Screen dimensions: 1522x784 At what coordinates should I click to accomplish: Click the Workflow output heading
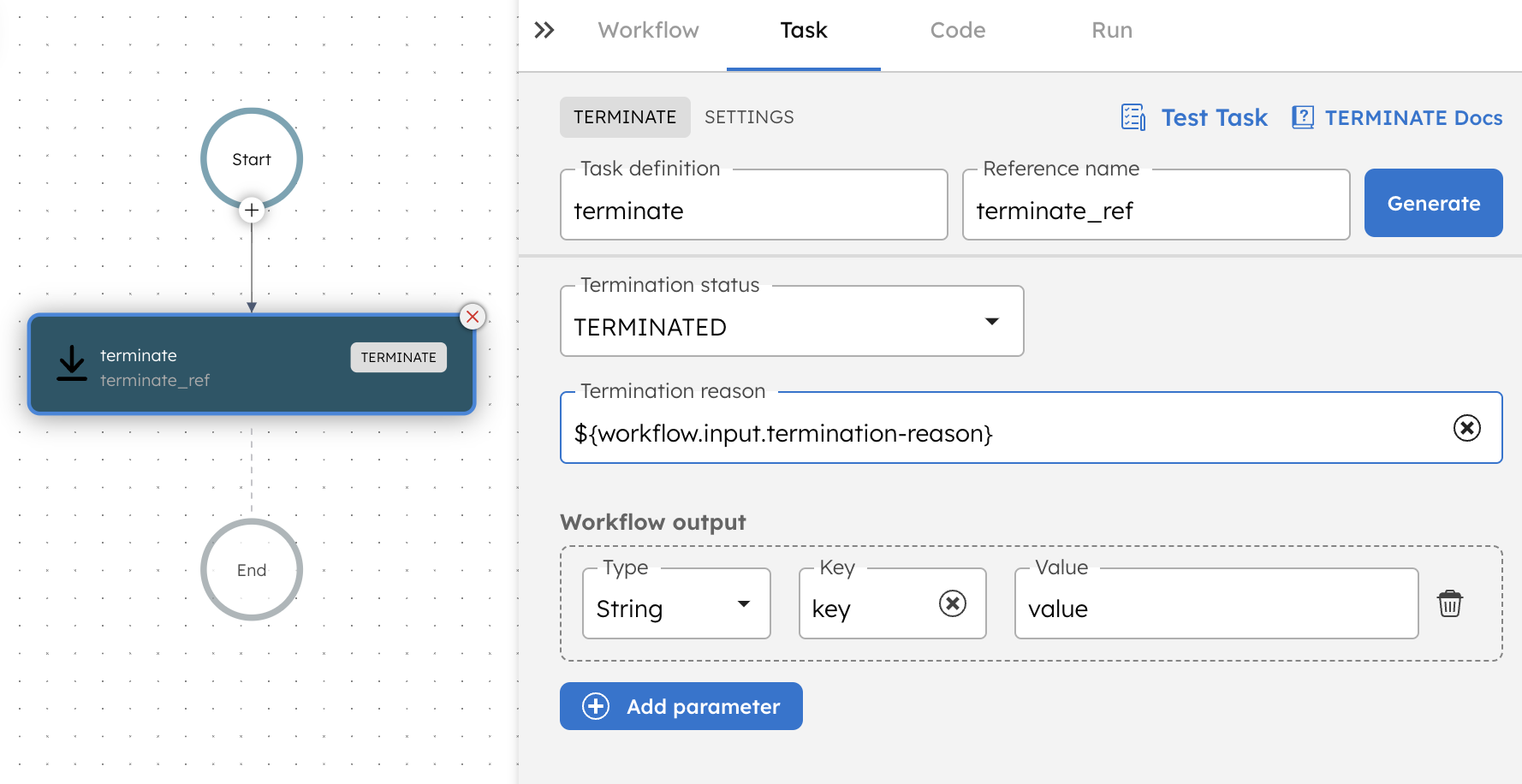coord(653,522)
